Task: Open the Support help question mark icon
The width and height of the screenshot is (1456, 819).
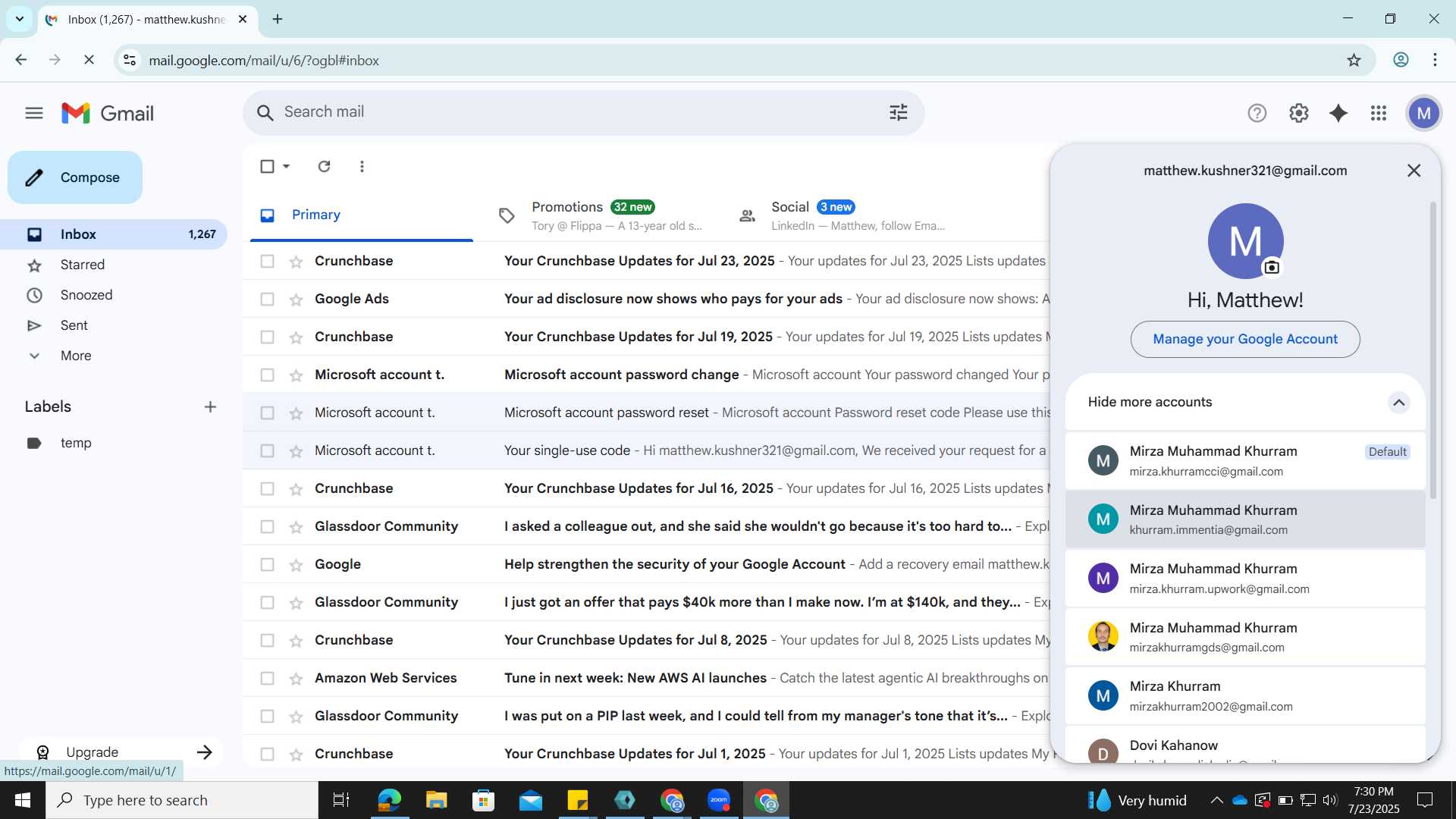Action: click(x=1257, y=113)
